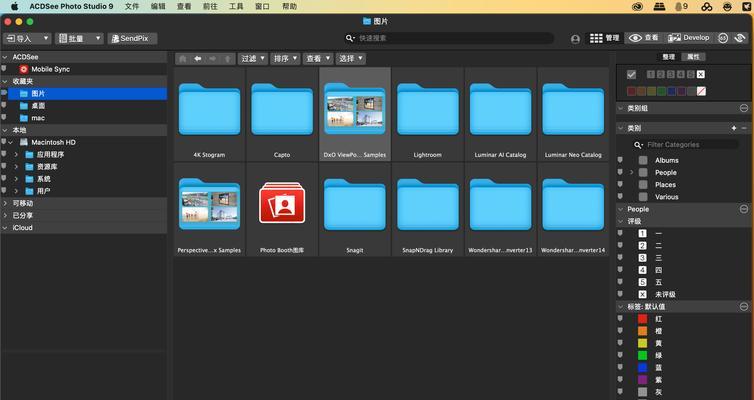Select the SnapNDrag Library folder
The width and height of the screenshot is (754, 400).
point(427,209)
